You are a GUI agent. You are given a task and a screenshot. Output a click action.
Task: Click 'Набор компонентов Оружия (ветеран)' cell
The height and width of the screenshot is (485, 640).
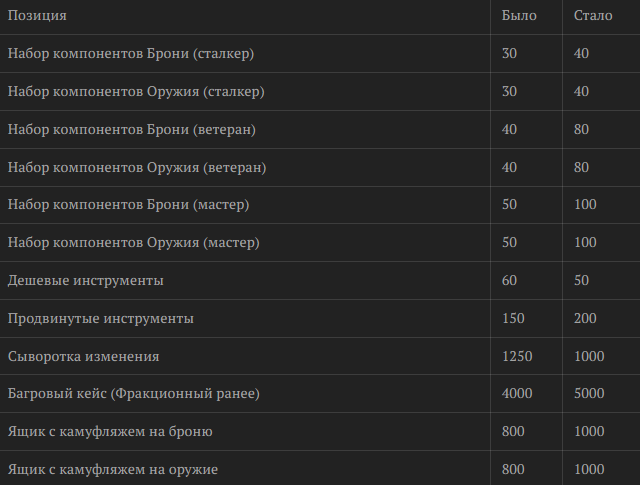point(137,167)
